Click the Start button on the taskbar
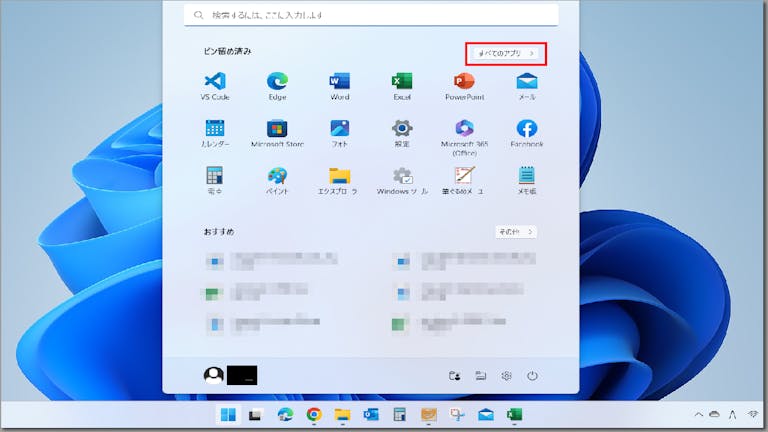The image size is (768, 432). [x=228, y=415]
